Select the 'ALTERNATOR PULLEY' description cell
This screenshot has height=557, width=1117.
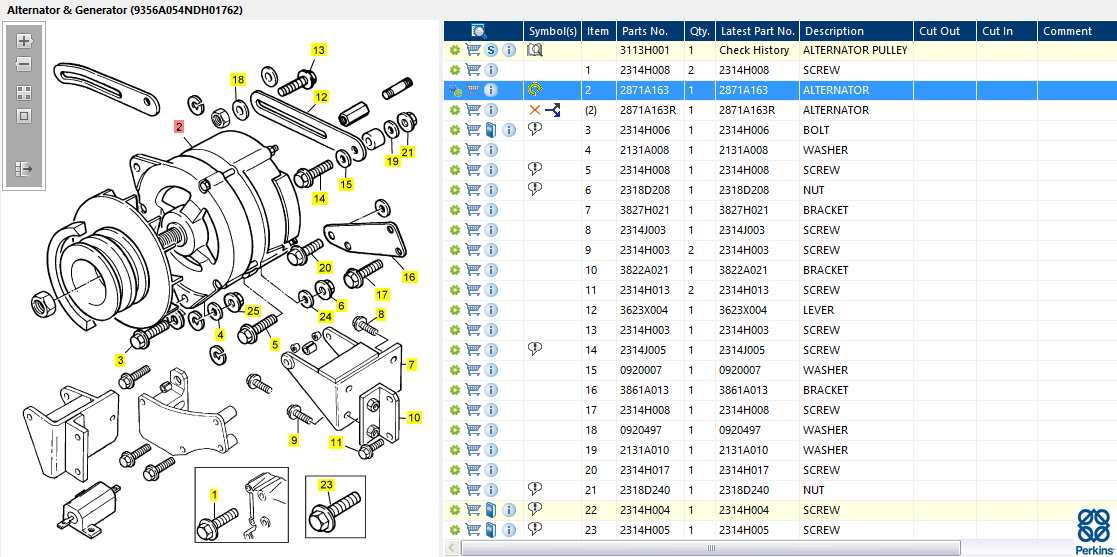point(855,51)
